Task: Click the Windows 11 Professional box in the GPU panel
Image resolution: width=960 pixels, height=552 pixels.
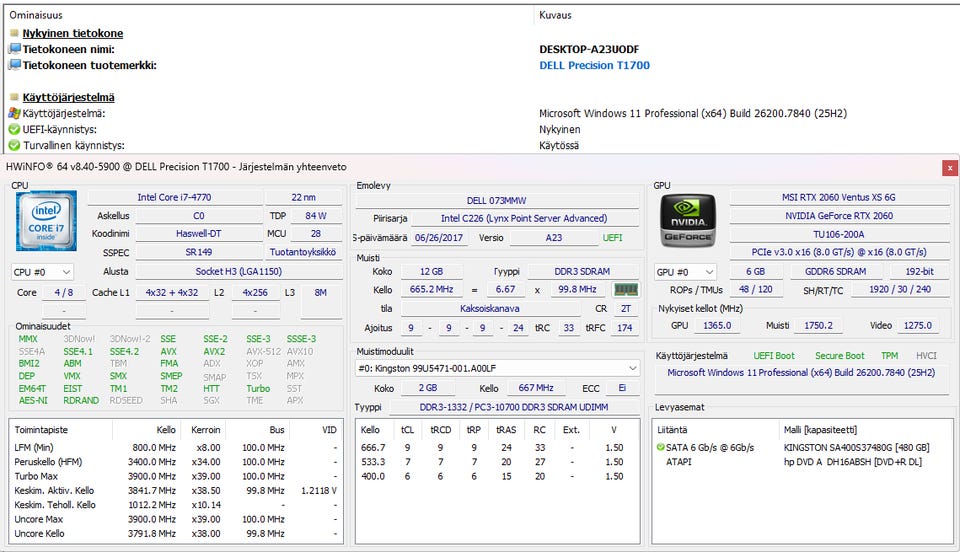Action: pyautogui.click(x=801, y=373)
